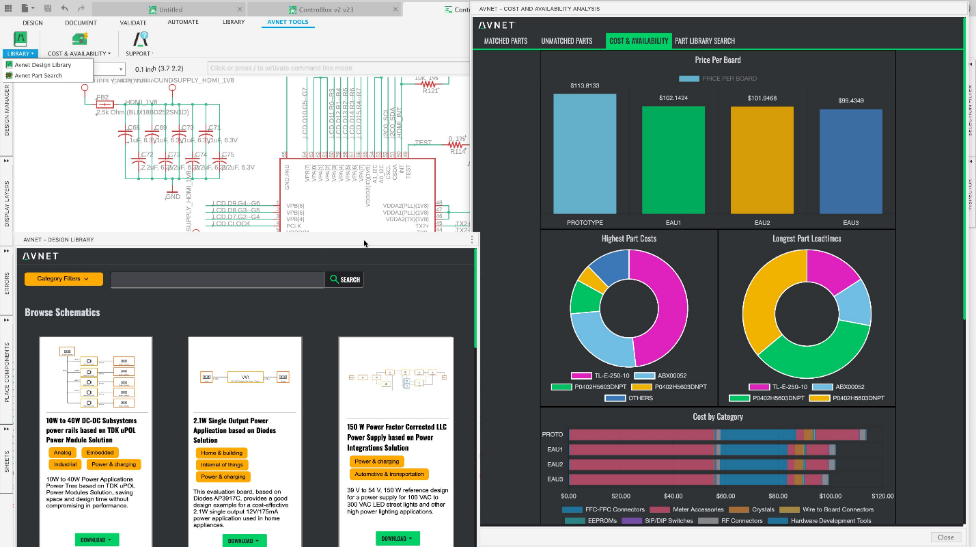Screen dimensions: 976x547
Task: Open the SUPPORT dropdown label
Action: coord(139,54)
